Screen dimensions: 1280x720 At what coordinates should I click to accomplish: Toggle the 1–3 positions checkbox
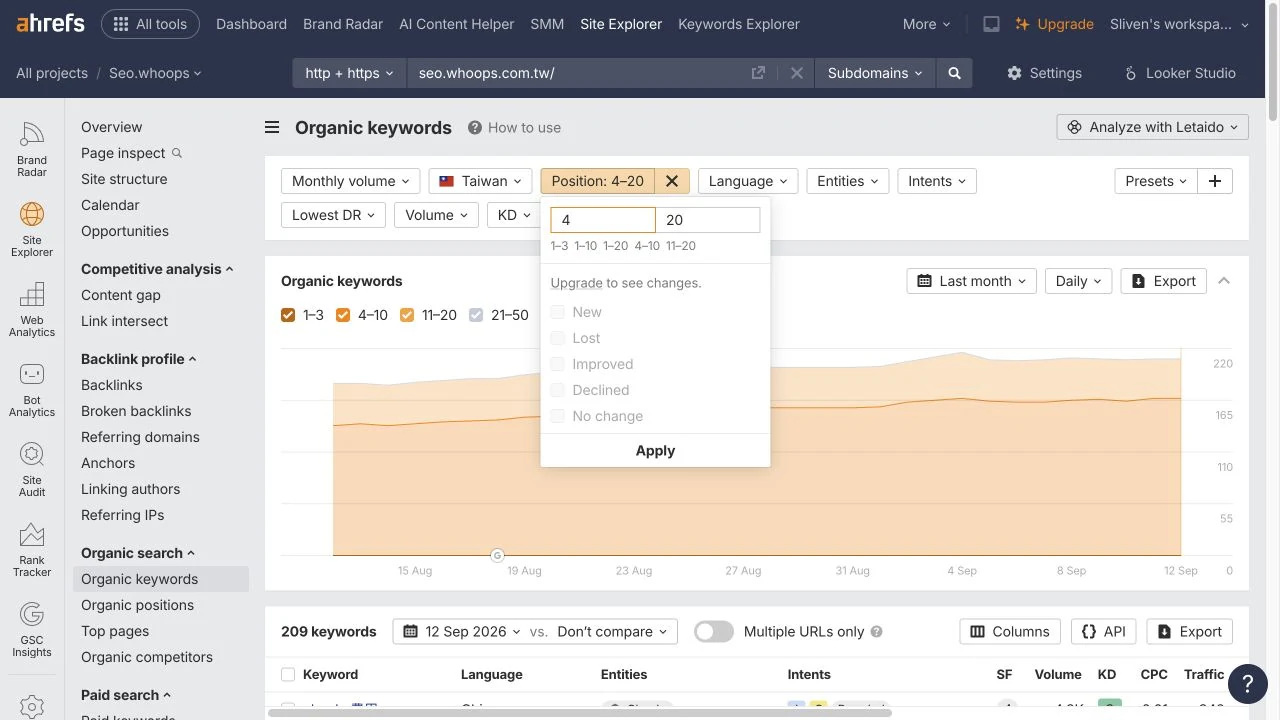tap(288, 315)
